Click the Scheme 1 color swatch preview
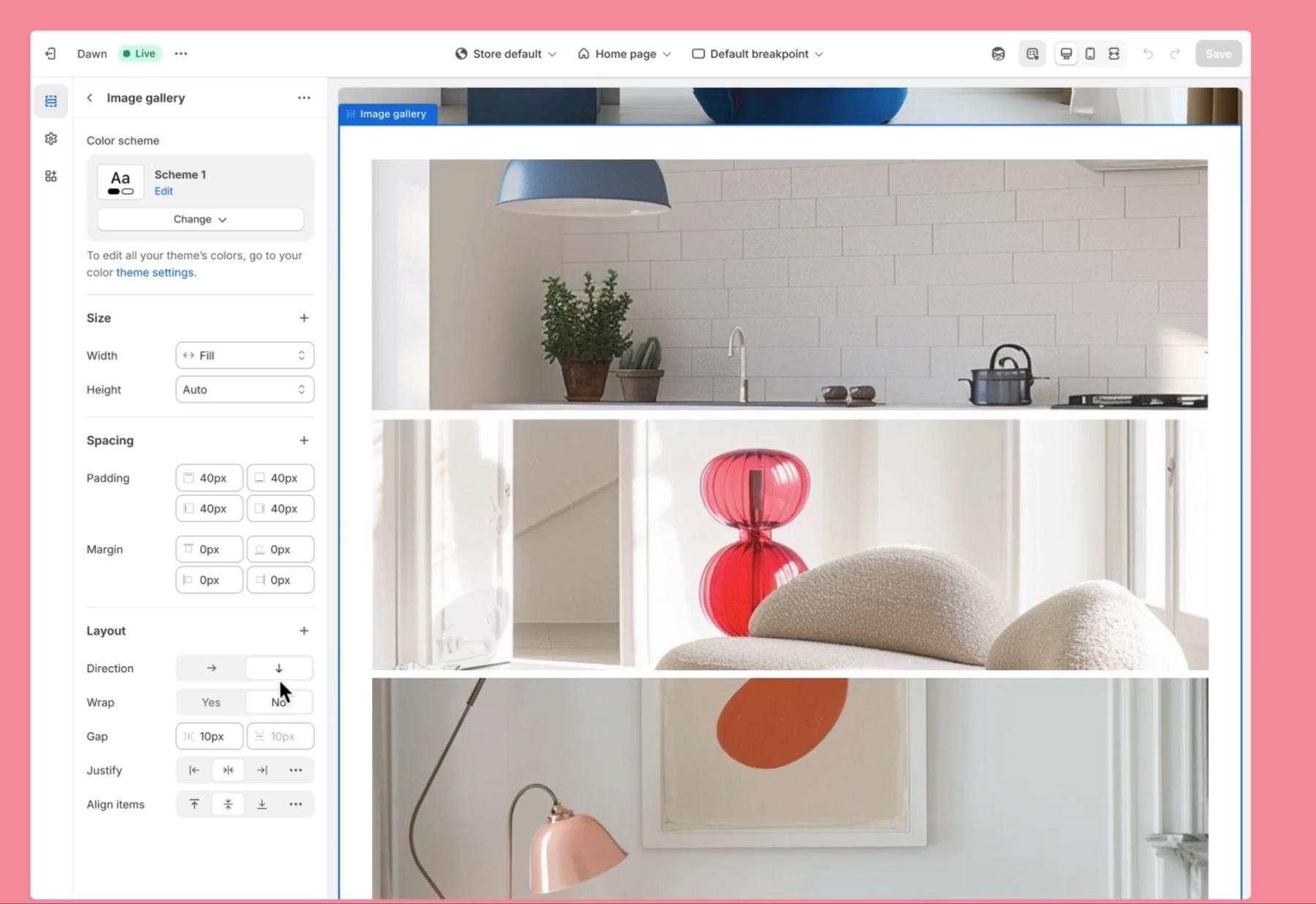1316x904 pixels. [121, 182]
